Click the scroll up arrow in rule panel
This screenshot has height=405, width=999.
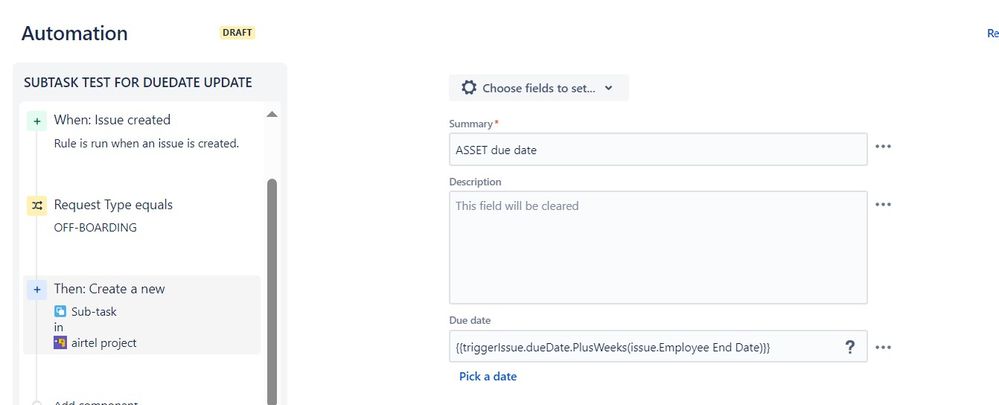tap(272, 115)
